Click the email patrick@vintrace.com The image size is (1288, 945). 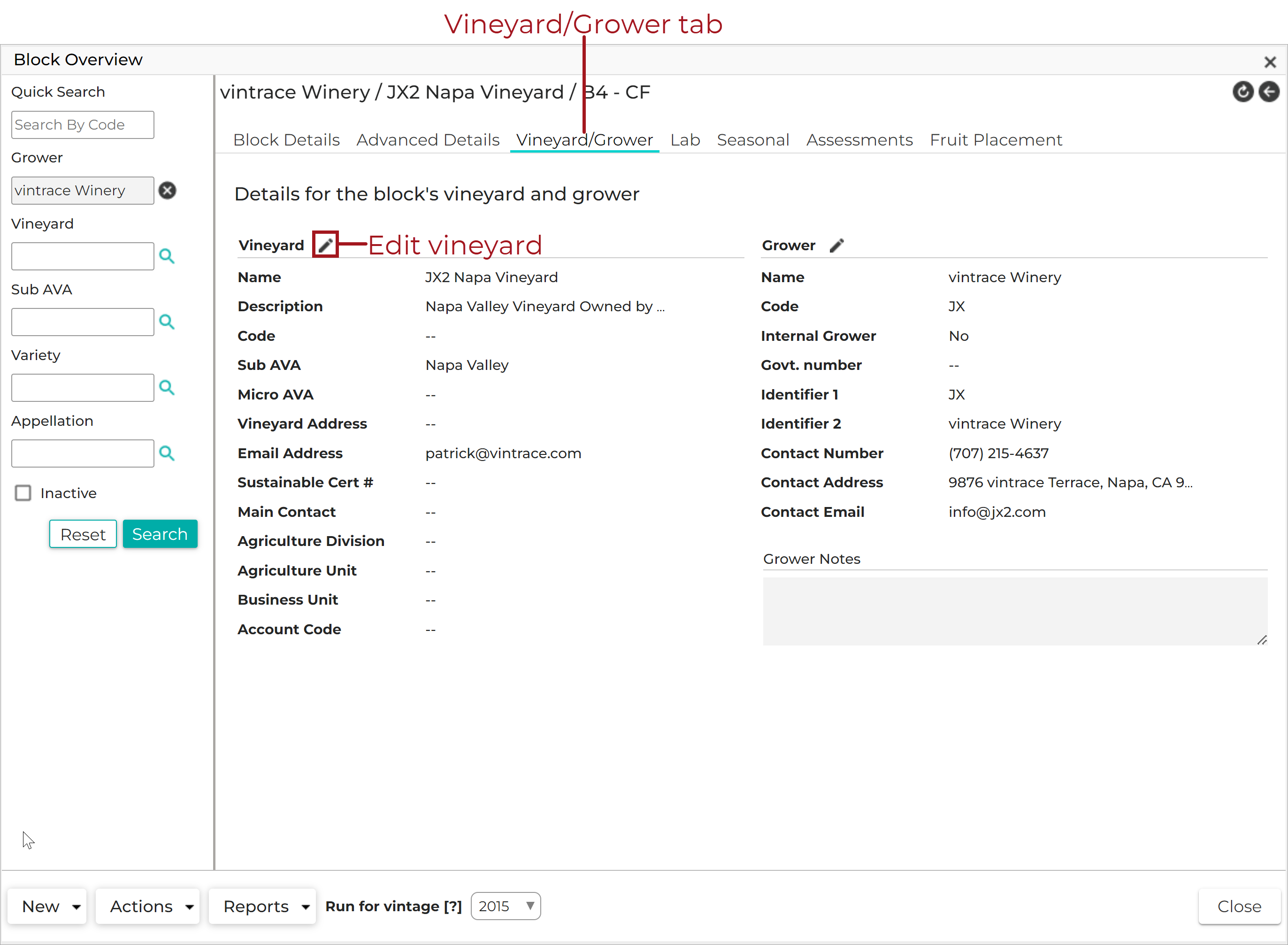(x=503, y=453)
